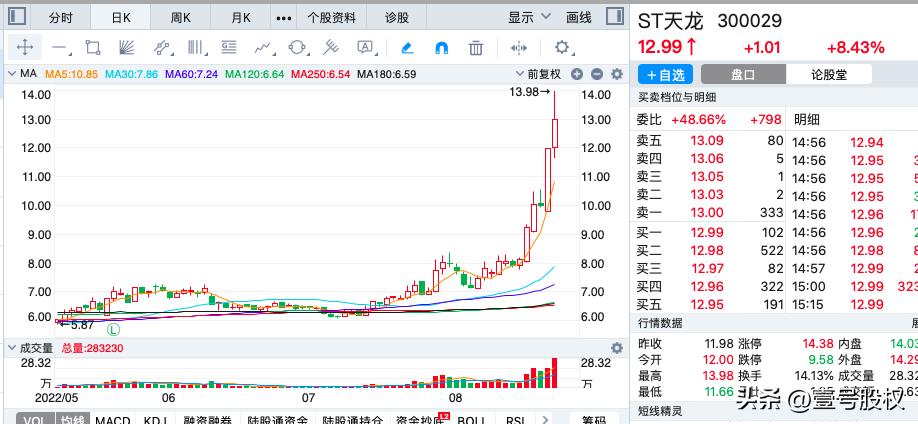Click the 买一 price 12.99 row
Image resolution: width=918 pixels, height=424 pixels.
pyautogui.click(x=710, y=232)
